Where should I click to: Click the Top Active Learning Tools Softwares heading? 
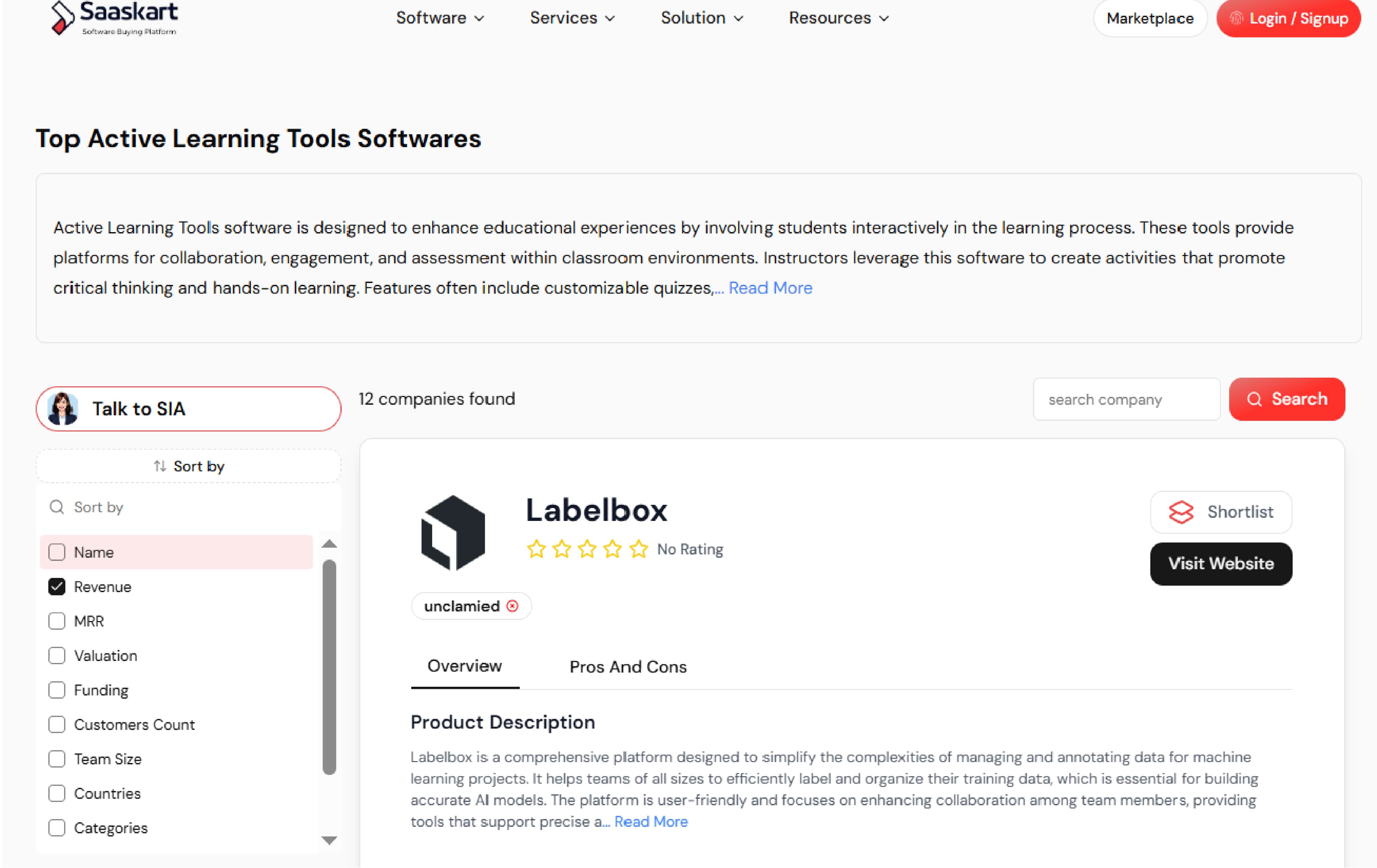pos(259,139)
